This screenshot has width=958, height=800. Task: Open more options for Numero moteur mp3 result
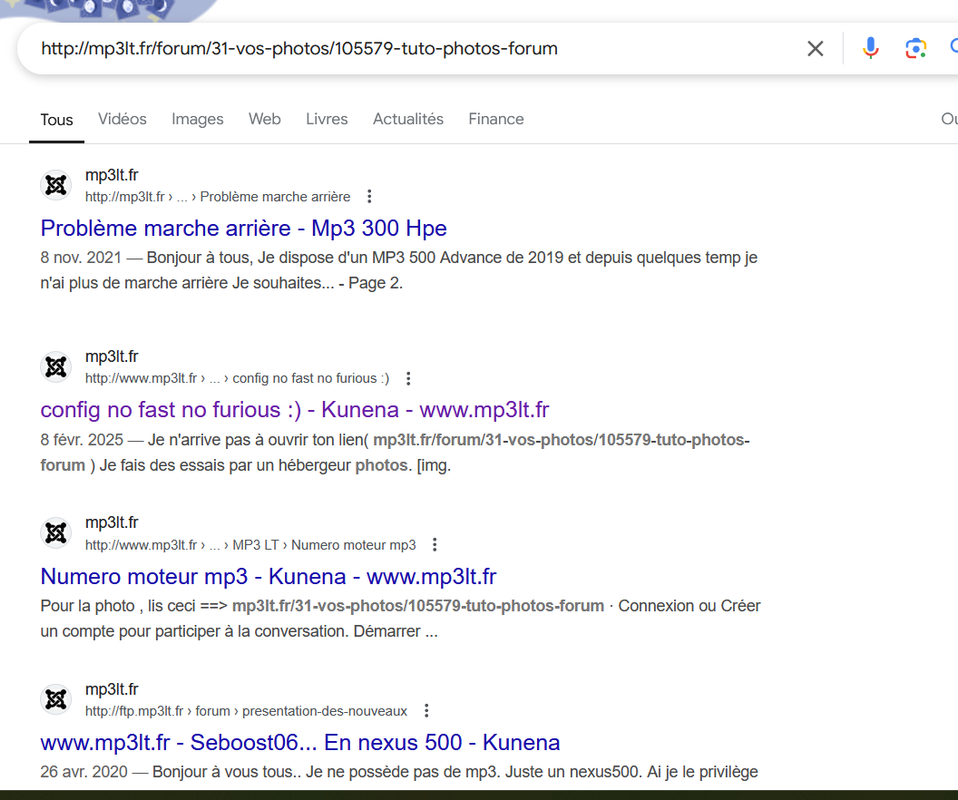coord(434,545)
